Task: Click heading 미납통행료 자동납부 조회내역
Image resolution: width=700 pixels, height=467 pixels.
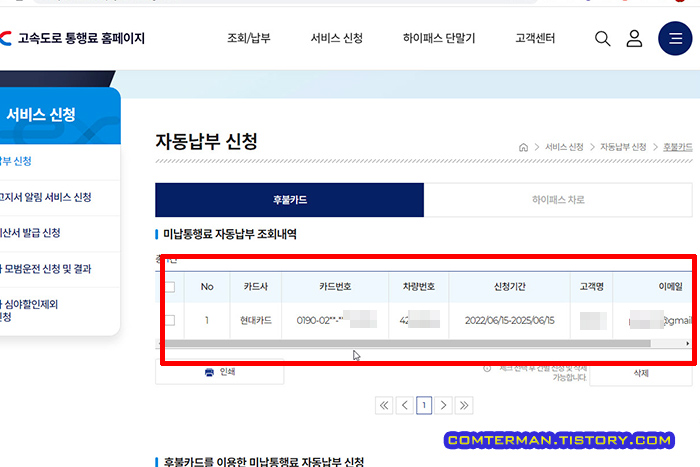Action: (229, 234)
